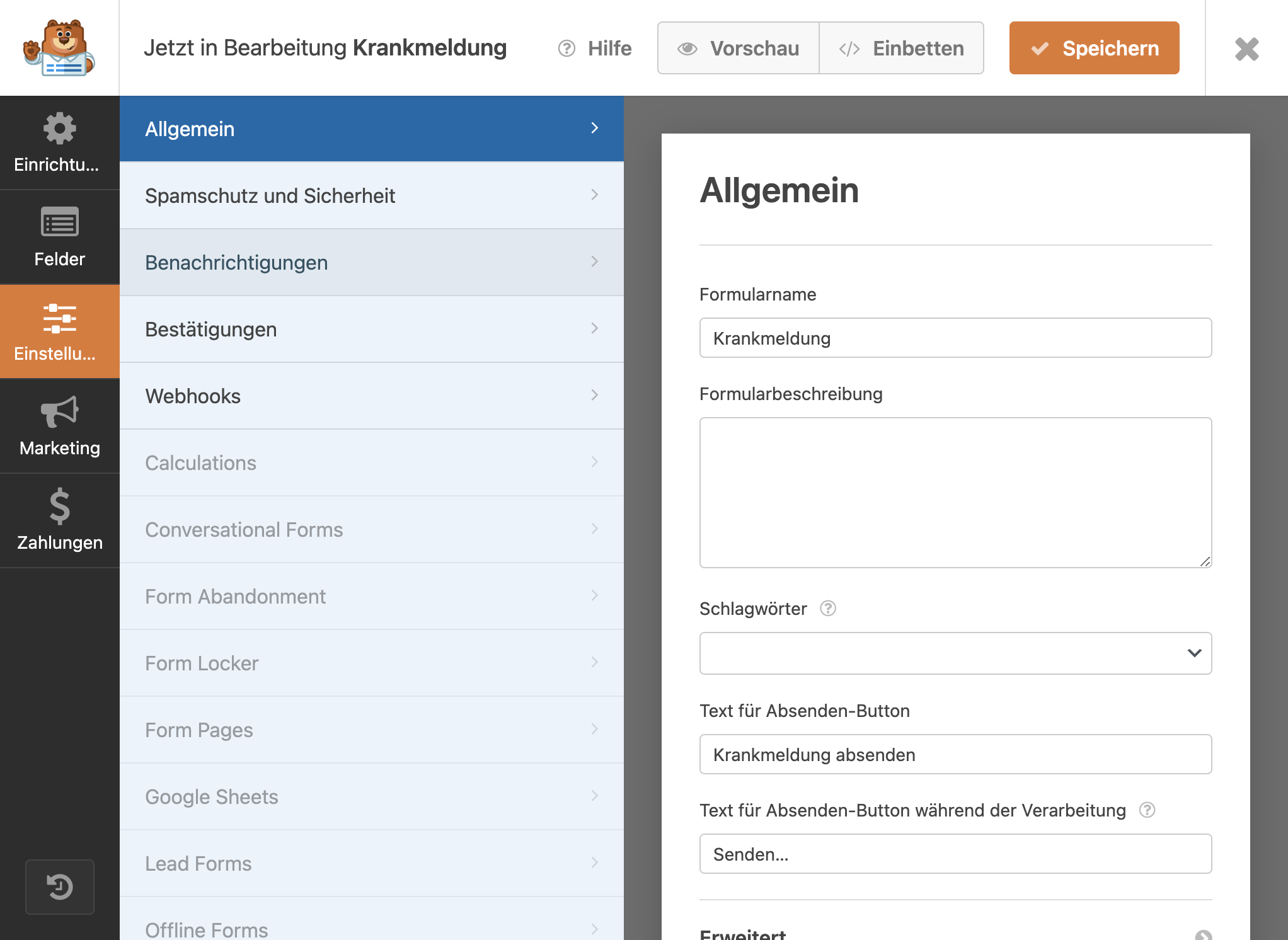Open the Form Abandonment entry
Image resolution: width=1288 pixels, height=940 pixels.
click(x=372, y=597)
